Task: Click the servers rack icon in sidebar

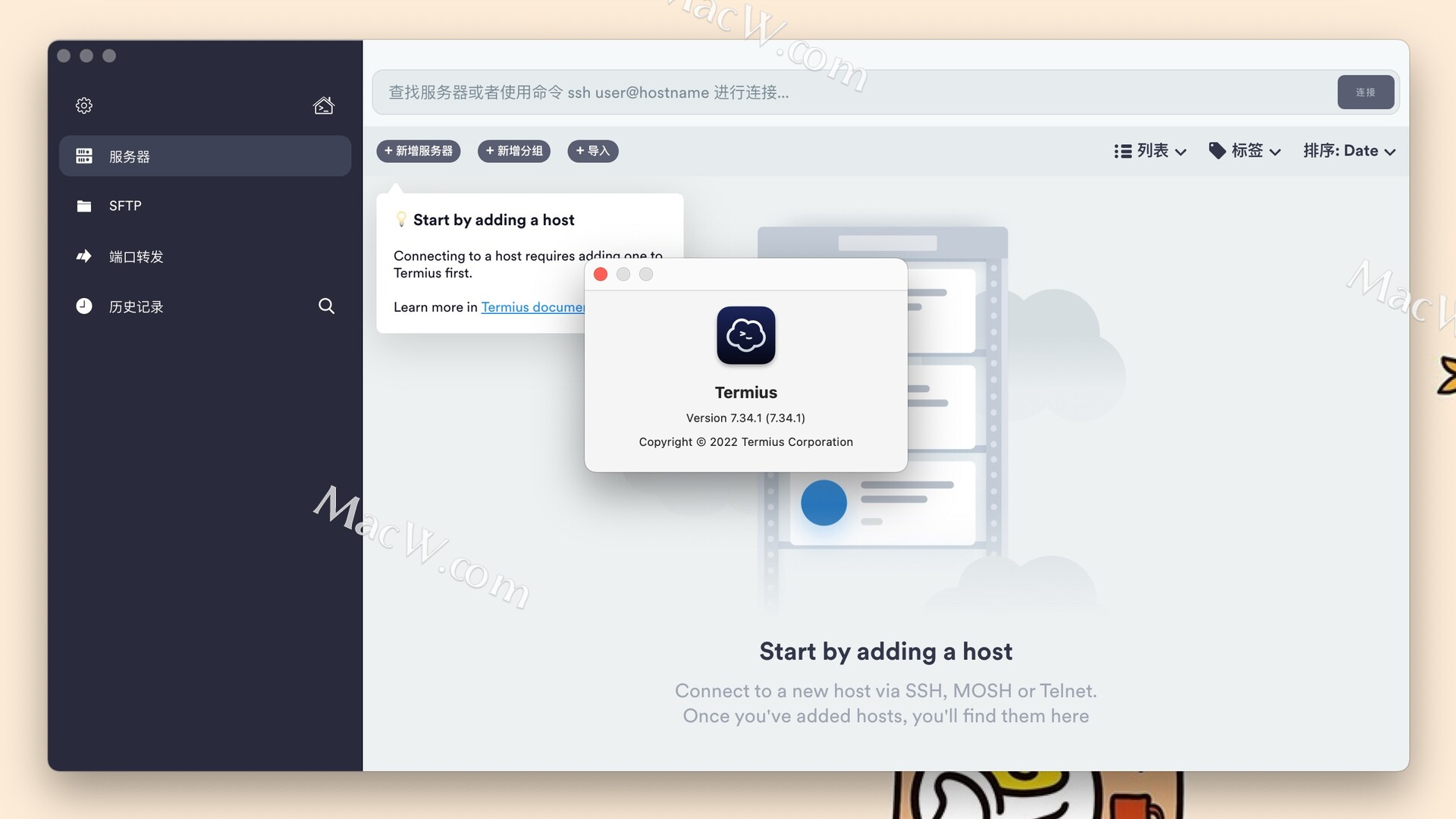Action: pos(84,156)
